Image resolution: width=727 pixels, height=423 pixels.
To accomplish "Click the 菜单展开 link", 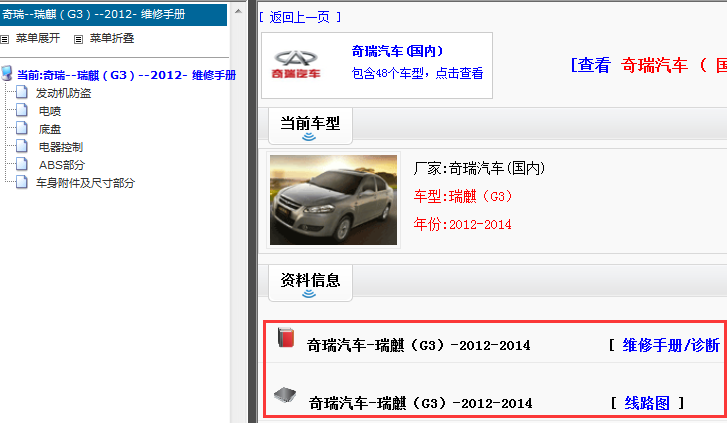I will pos(38,38).
